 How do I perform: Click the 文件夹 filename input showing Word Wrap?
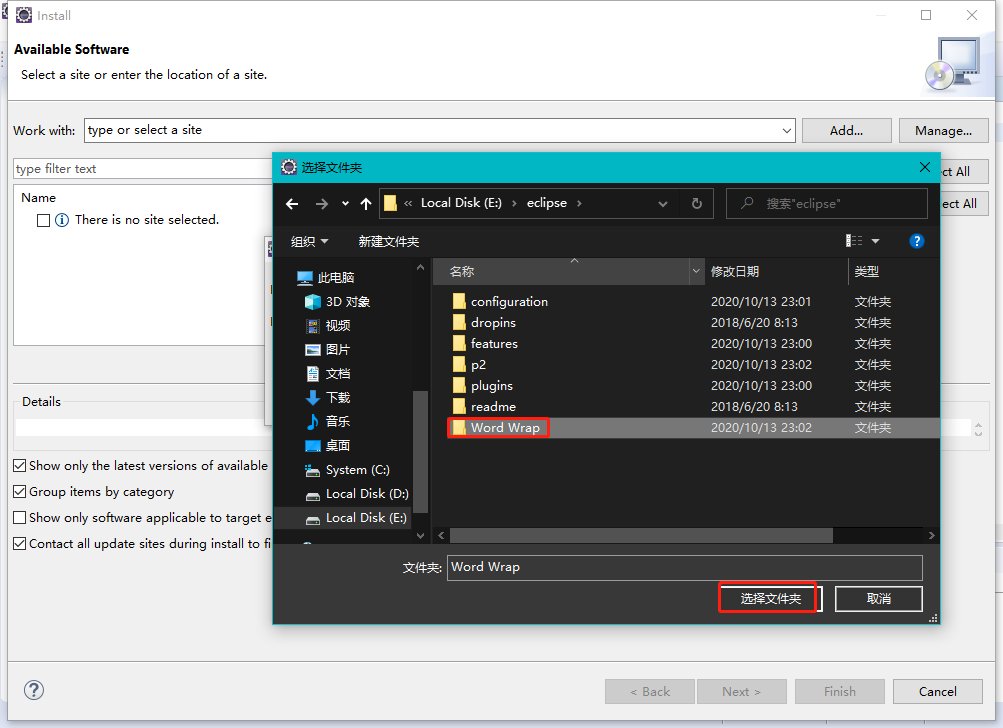685,567
